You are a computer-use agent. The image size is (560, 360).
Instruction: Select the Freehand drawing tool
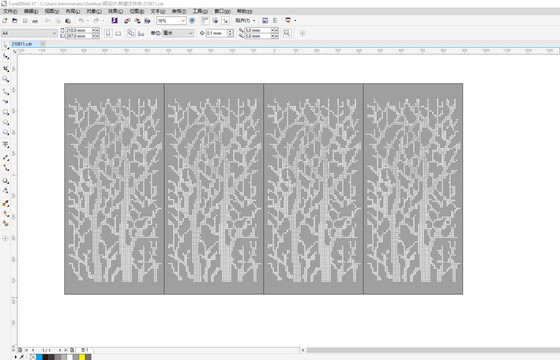click(x=5, y=92)
